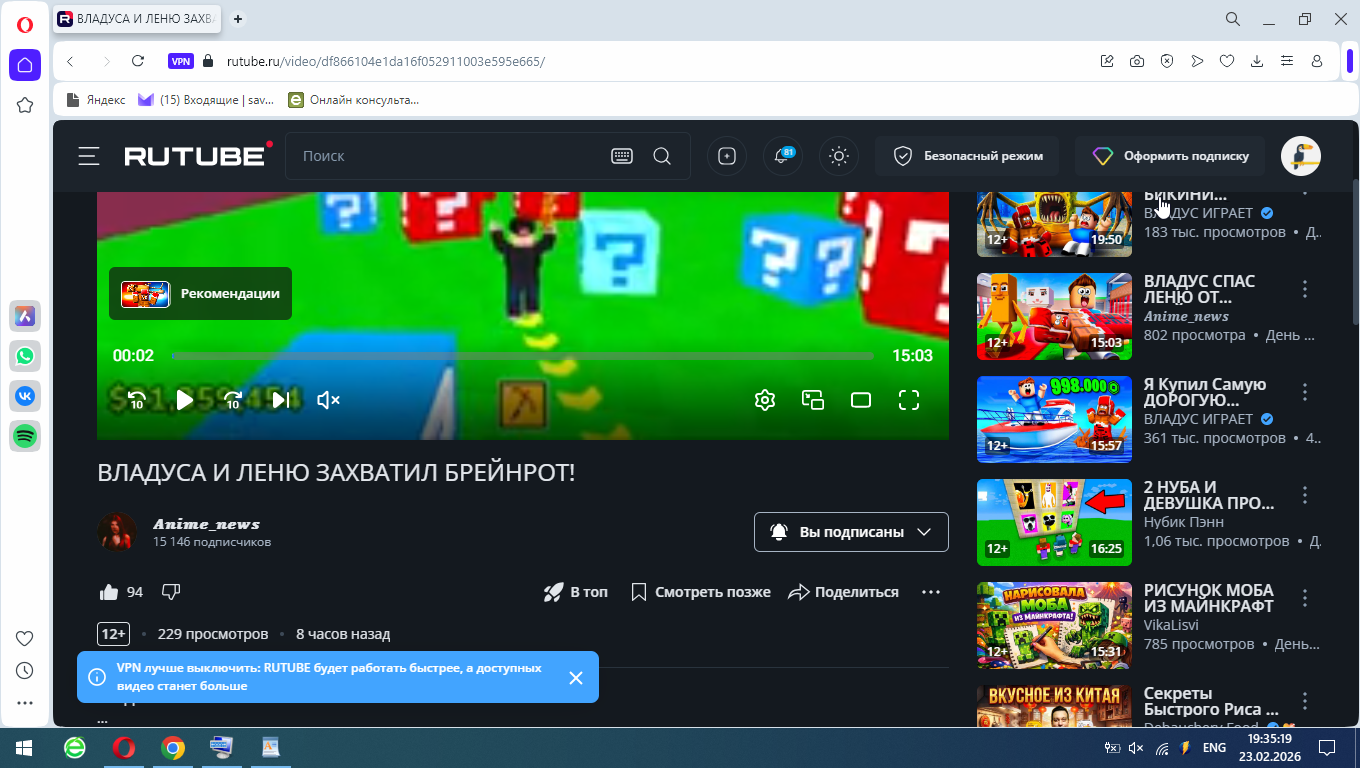The width and height of the screenshot is (1360, 768).
Task: Add page to Opera bookmarks heart
Action: click(1227, 61)
